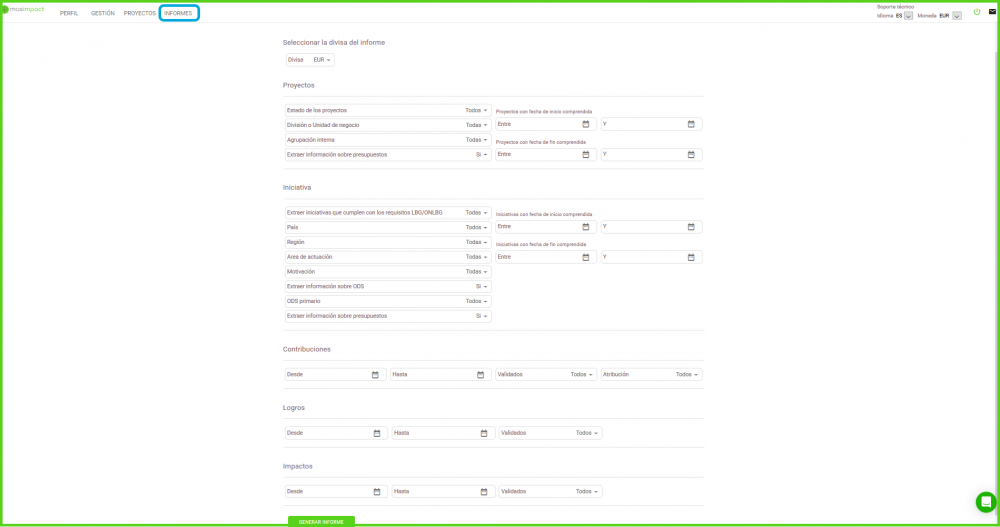This screenshot has width=1000, height=527.
Task: Open the INFORMES menu tab
Action: point(178,13)
